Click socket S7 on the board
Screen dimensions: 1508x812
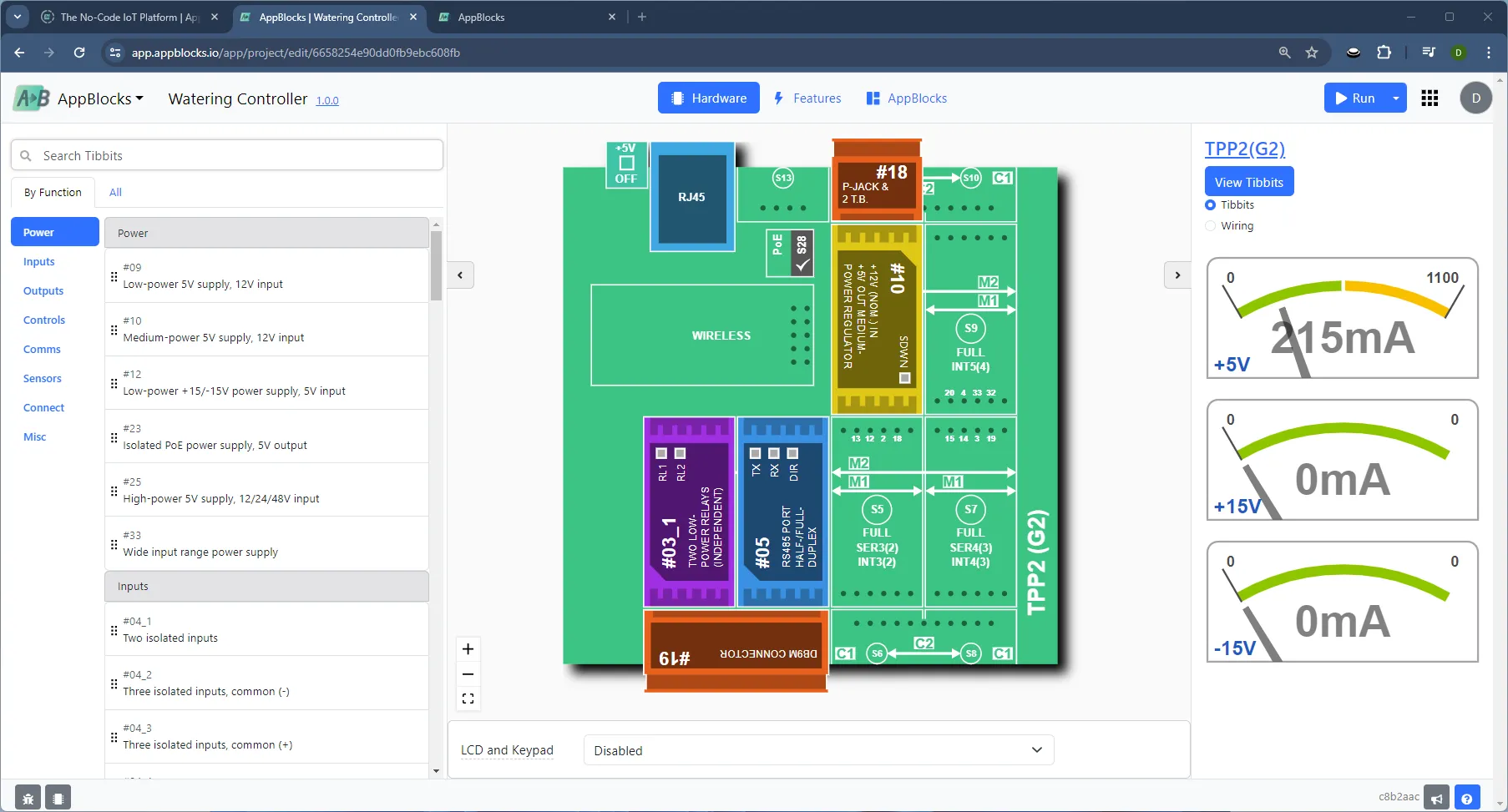(x=970, y=509)
